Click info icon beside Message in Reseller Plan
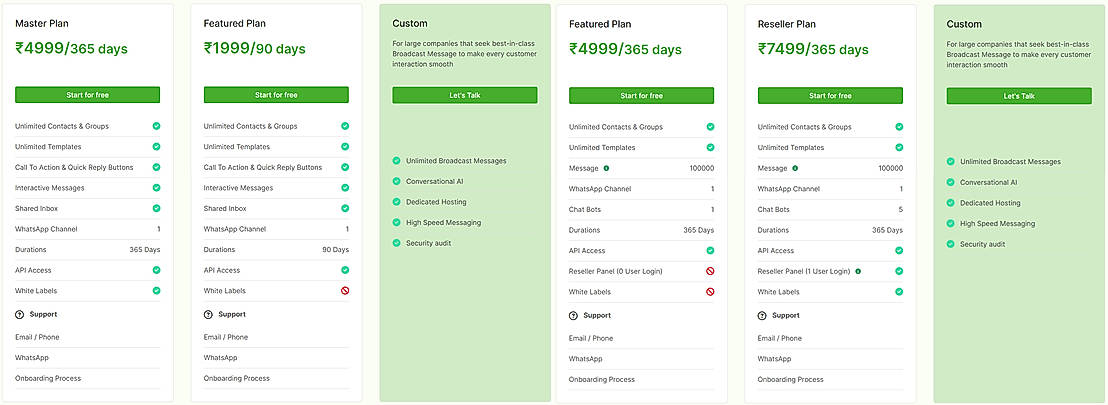1108x405 pixels. pos(795,168)
